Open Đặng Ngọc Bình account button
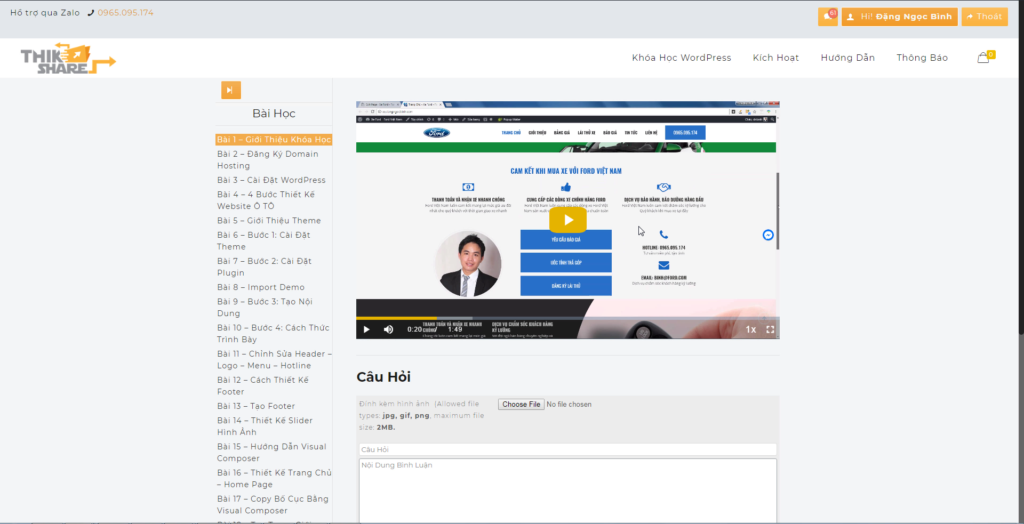Image resolution: width=1024 pixels, height=524 pixels. tap(899, 17)
